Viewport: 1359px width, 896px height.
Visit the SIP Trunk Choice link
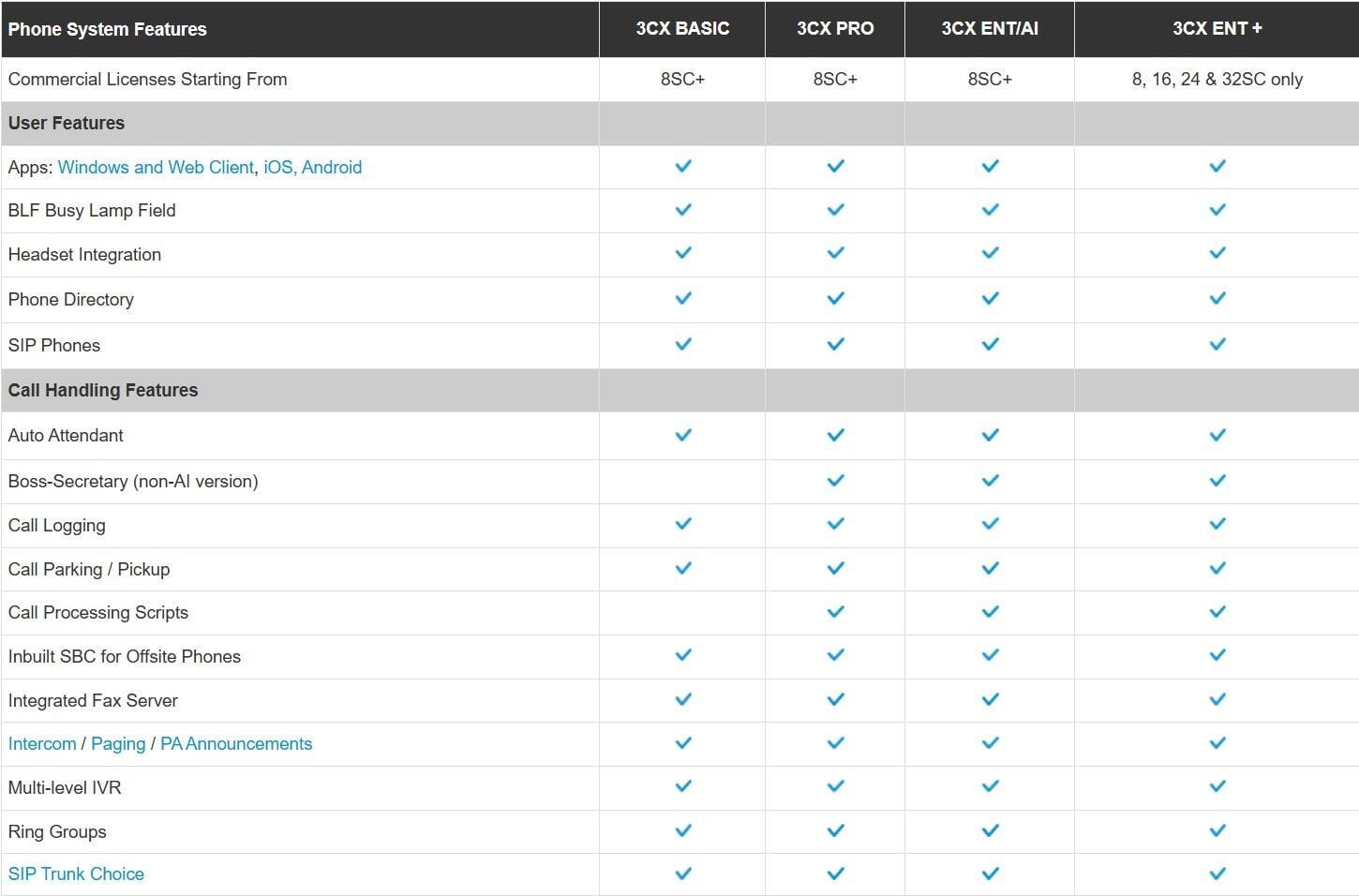76,874
